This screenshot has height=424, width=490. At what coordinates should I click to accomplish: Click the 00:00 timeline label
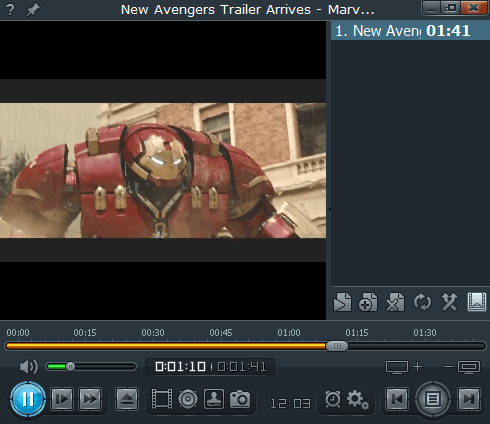pyautogui.click(x=18, y=333)
